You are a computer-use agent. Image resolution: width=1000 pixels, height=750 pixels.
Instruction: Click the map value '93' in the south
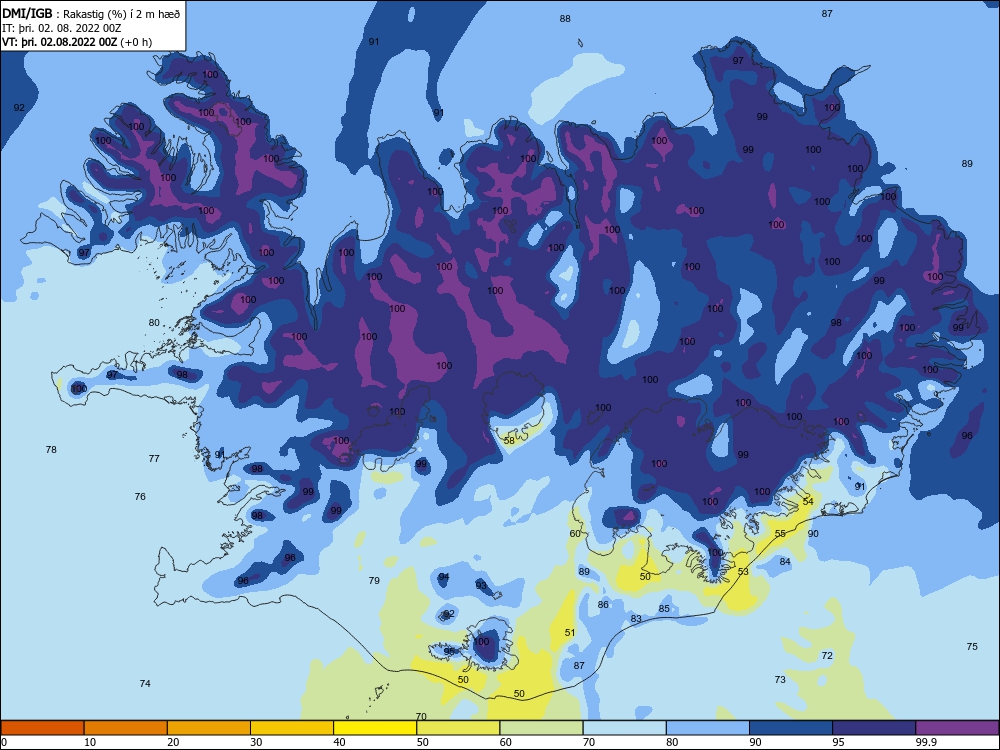click(x=481, y=585)
